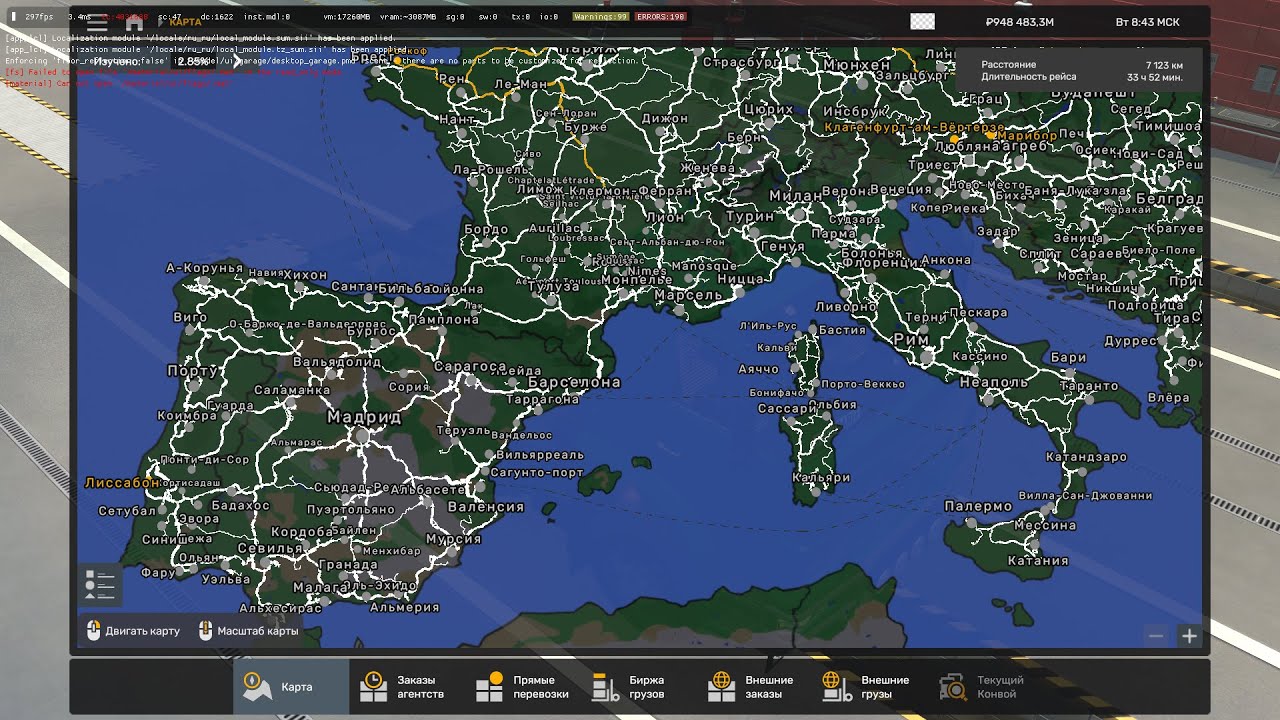Click the Карта tab map-pin icon

[257, 687]
